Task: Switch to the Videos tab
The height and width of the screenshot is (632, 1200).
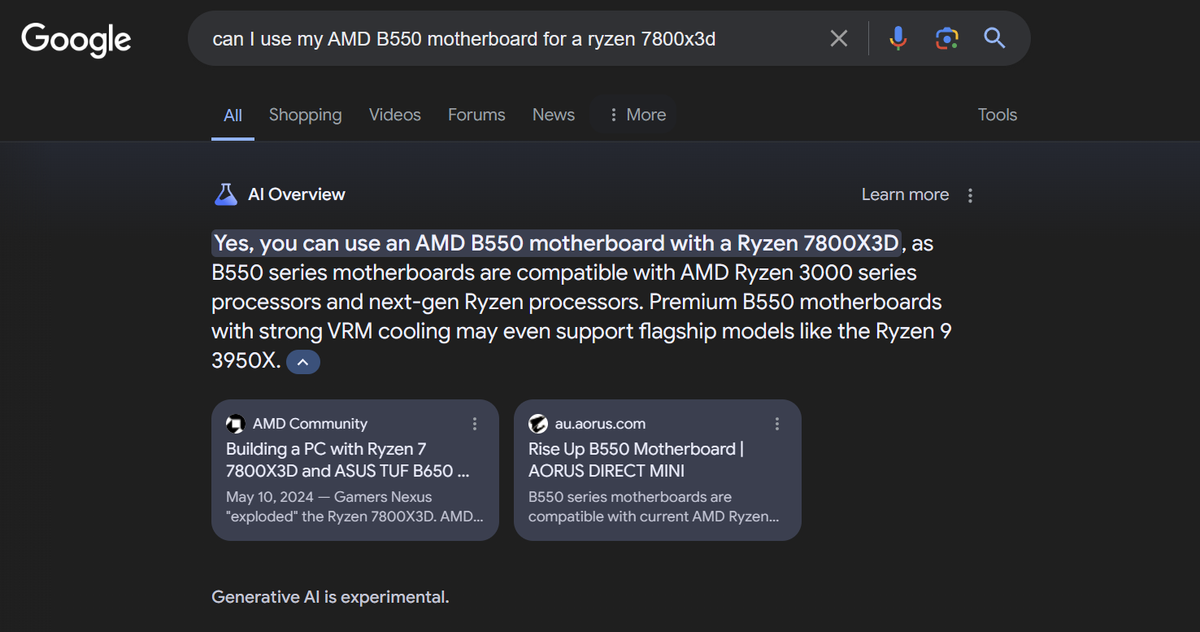Action: pos(394,114)
